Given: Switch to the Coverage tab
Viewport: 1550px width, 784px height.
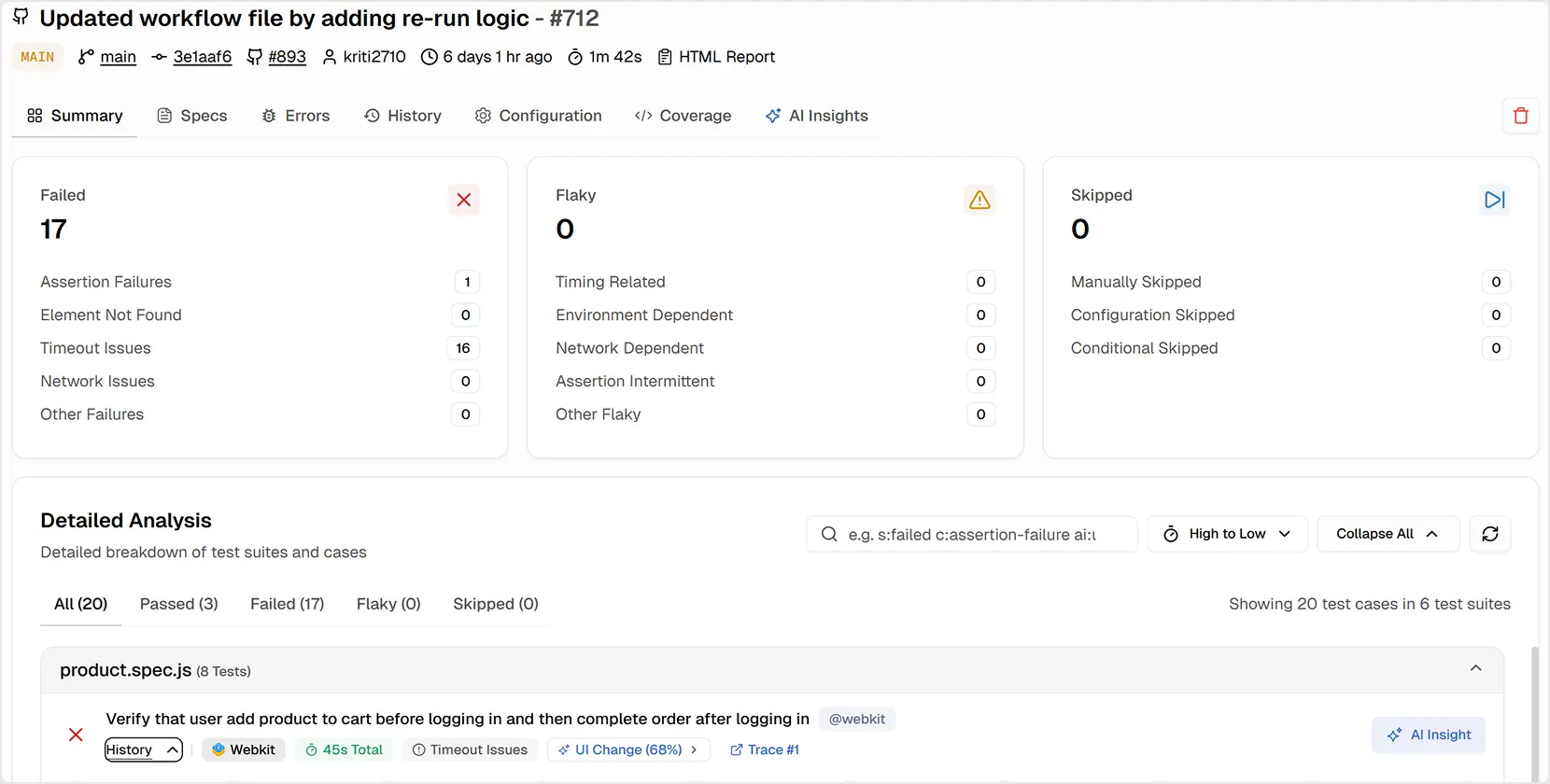Looking at the screenshot, I should (683, 116).
